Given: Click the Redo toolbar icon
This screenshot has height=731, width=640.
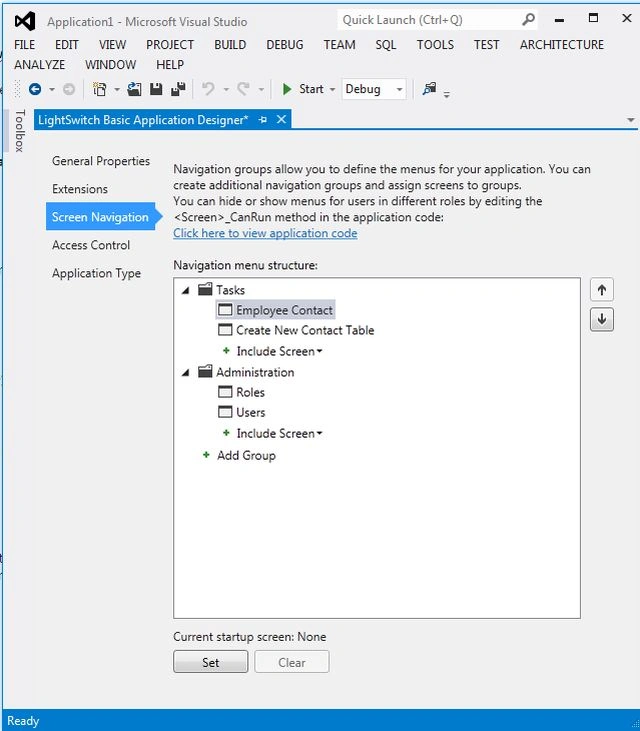Looking at the screenshot, I should coord(243,89).
